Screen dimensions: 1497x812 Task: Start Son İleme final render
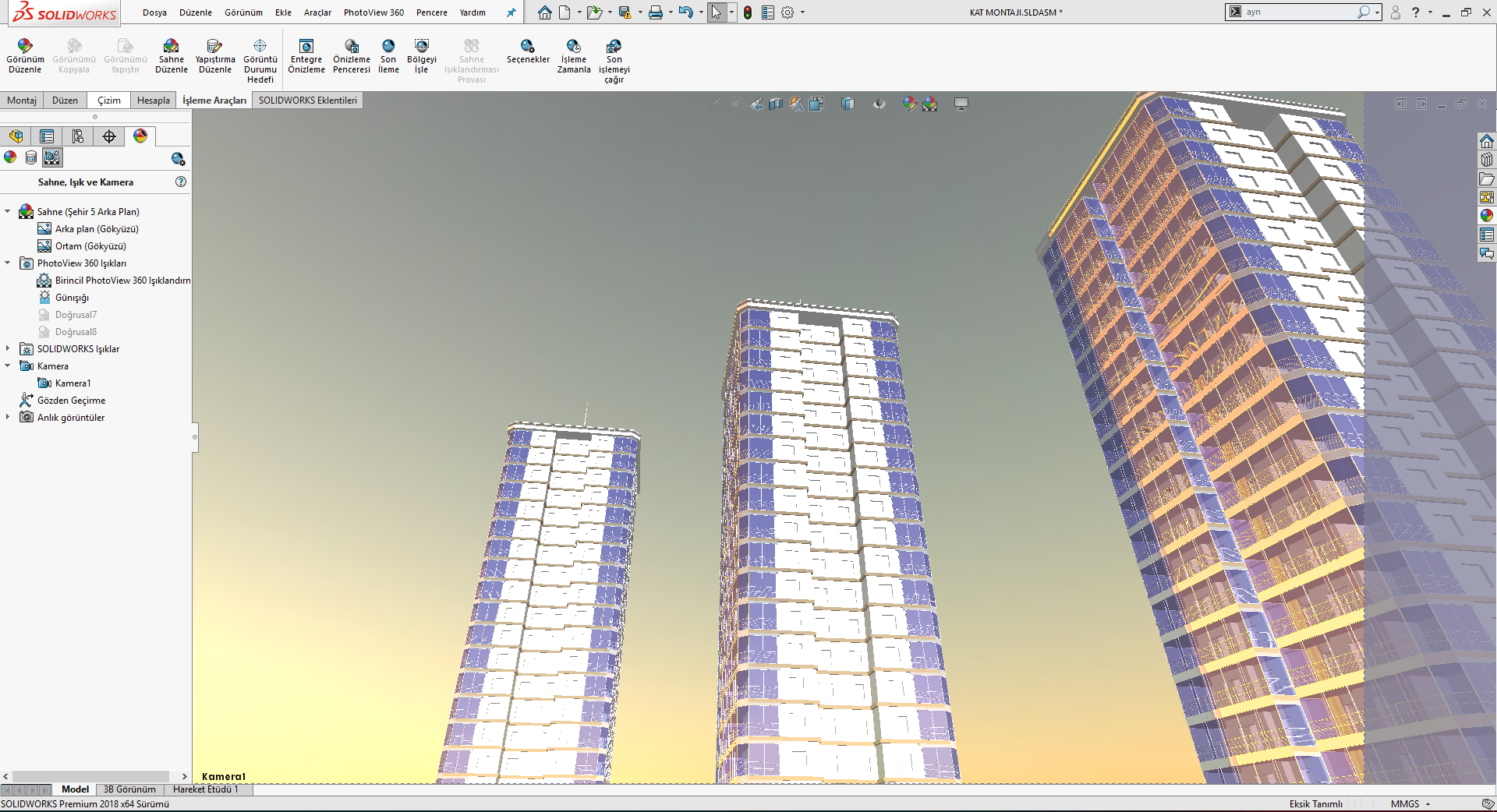pos(388,56)
